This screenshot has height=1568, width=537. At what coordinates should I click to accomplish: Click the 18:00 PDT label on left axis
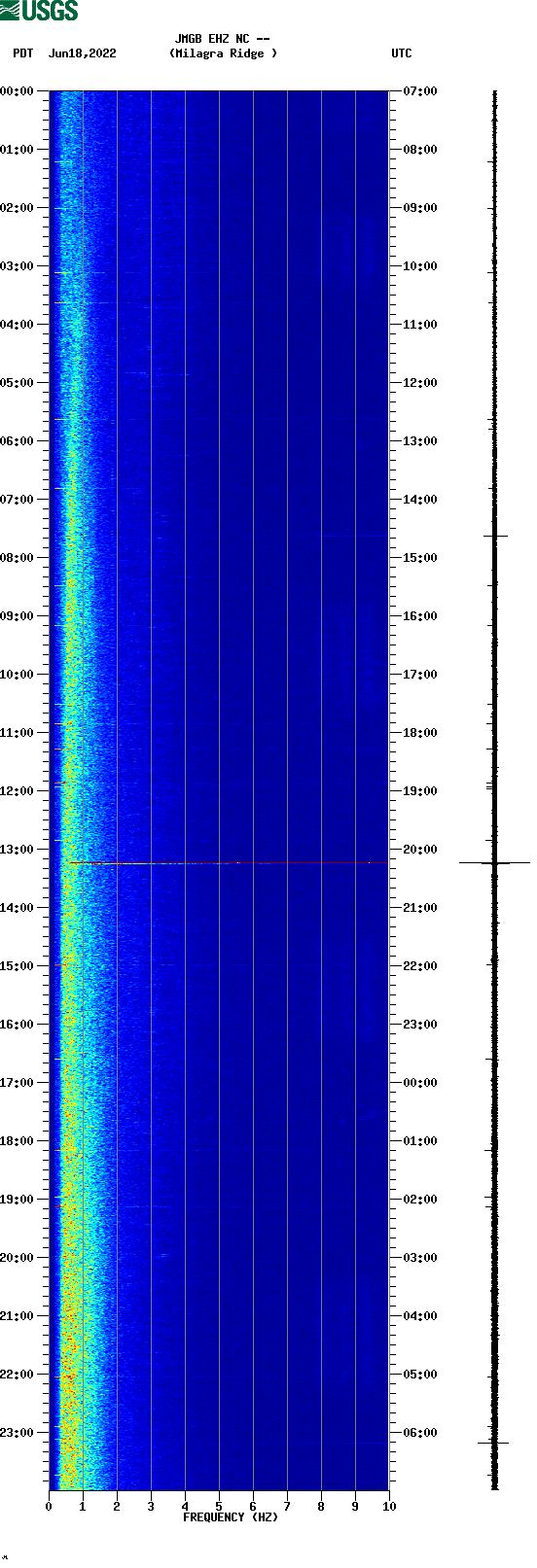click(x=18, y=1141)
